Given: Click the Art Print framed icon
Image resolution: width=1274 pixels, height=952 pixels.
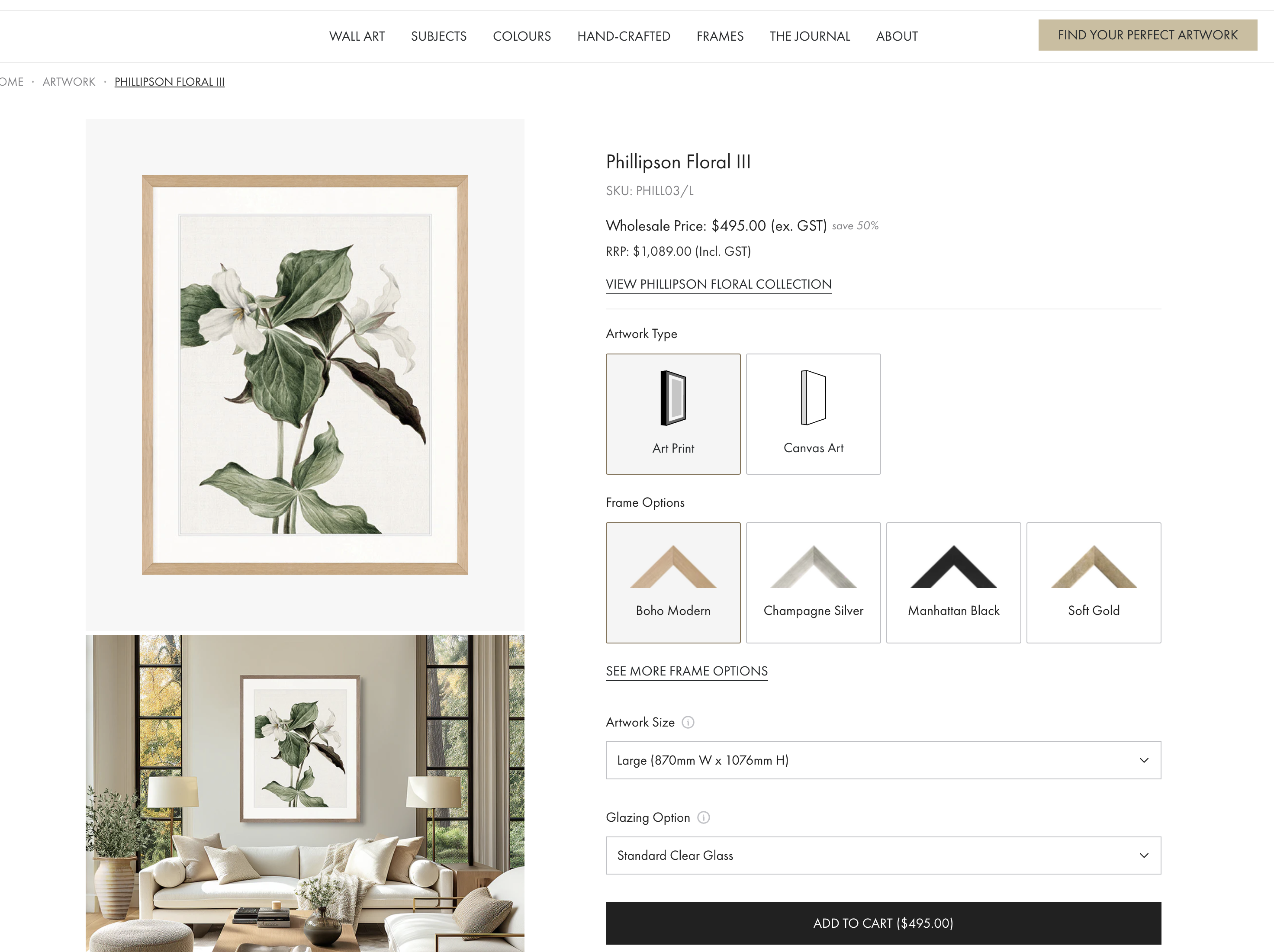Looking at the screenshot, I should tap(673, 398).
